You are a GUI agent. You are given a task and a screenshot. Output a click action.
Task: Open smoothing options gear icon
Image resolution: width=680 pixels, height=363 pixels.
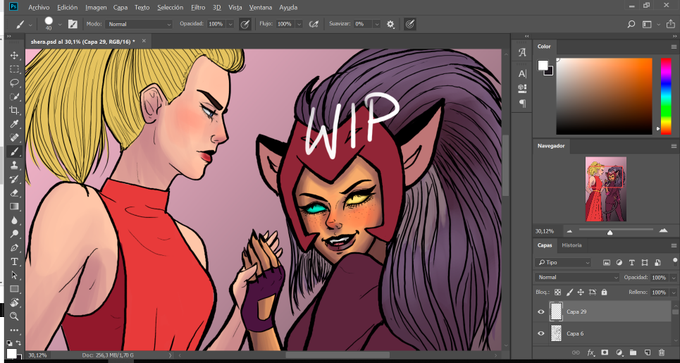390,24
